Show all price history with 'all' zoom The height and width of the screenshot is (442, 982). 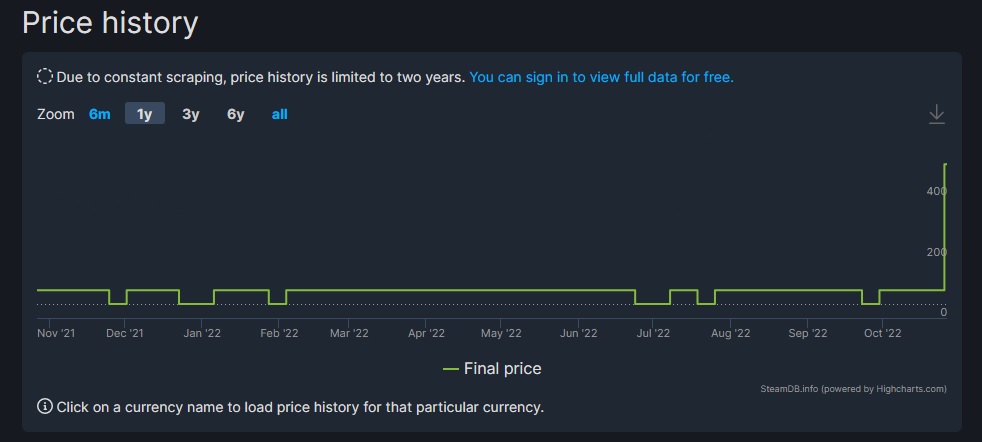279,114
